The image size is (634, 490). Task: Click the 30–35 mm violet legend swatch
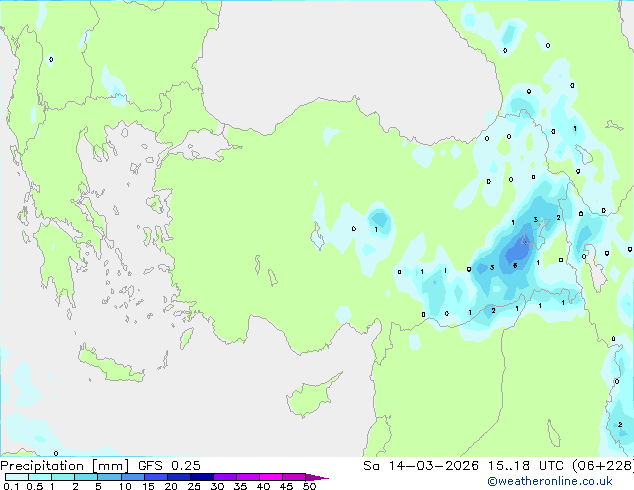(225, 477)
